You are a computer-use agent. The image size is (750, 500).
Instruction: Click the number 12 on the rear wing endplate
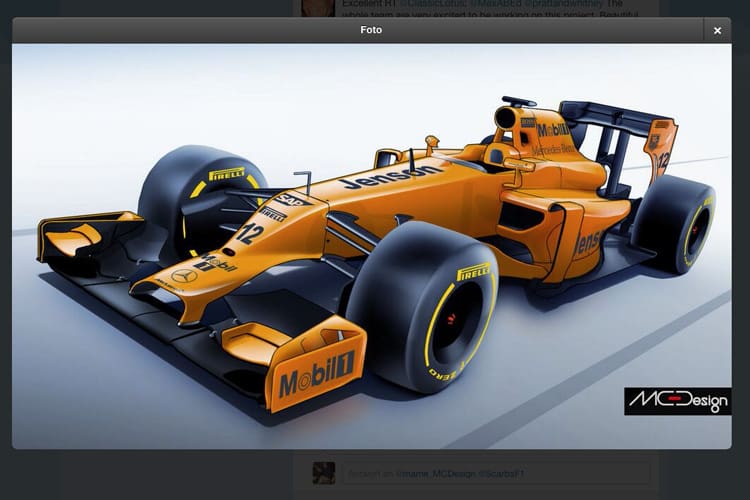(x=663, y=158)
